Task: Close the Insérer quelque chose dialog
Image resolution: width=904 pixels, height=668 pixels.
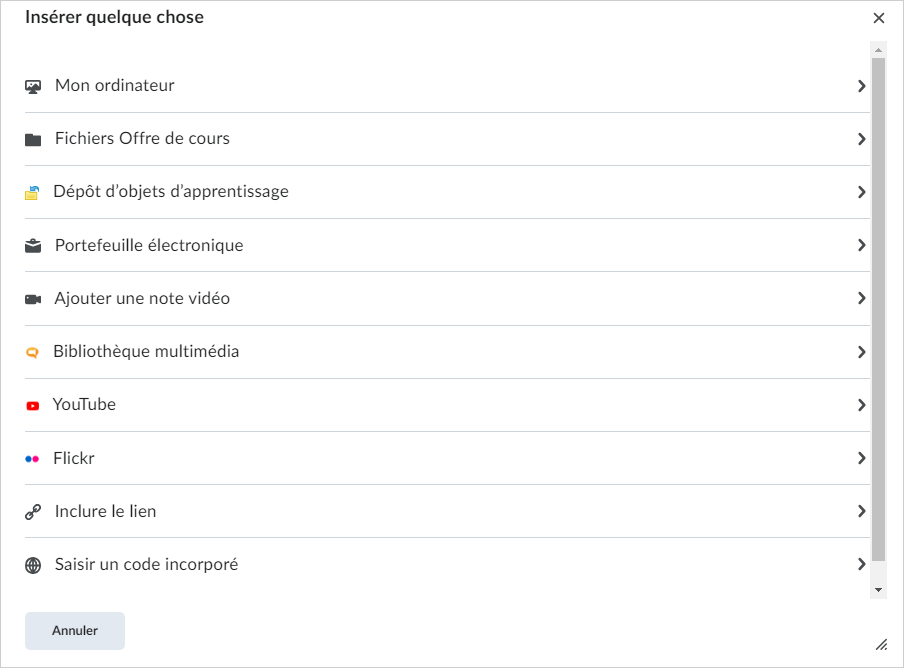Action: pyautogui.click(x=879, y=18)
